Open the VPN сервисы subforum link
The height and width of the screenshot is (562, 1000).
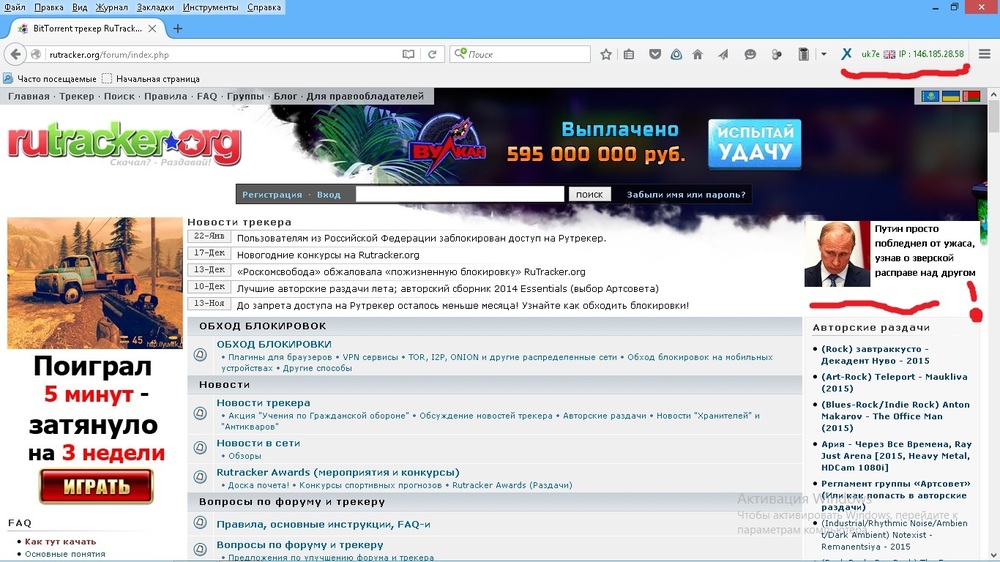coord(370,357)
